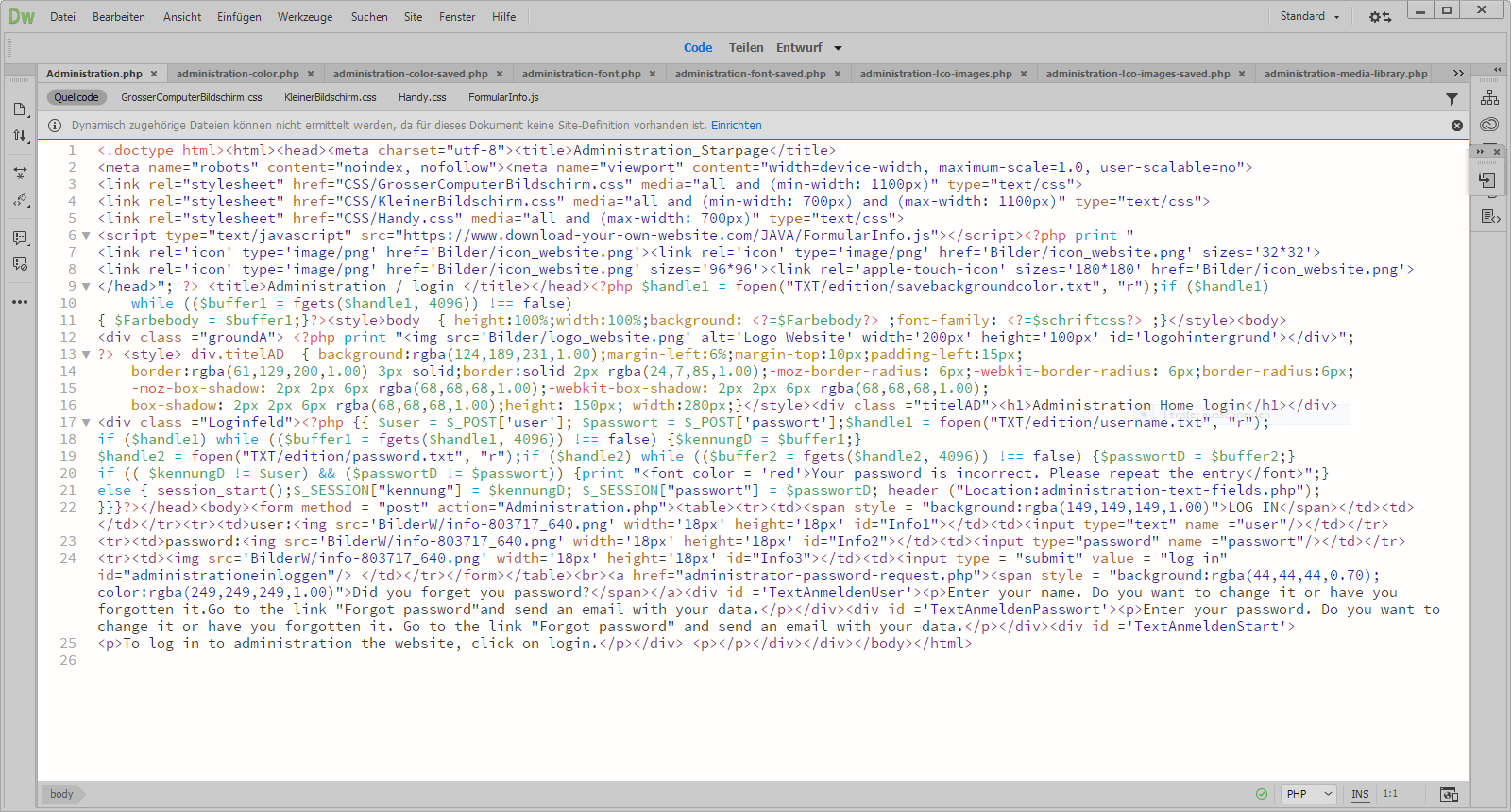The width and height of the screenshot is (1511, 812).
Task: Click the remove comment icon
Action: (20, 264)
